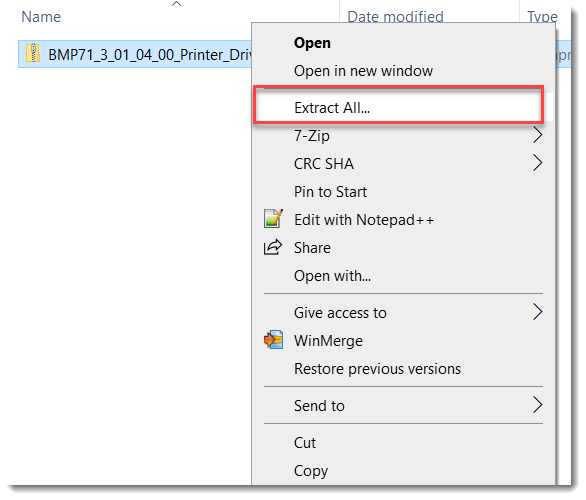586x500 pixels.
Task: Choose Open in the context menu
Action: [312, 43]
